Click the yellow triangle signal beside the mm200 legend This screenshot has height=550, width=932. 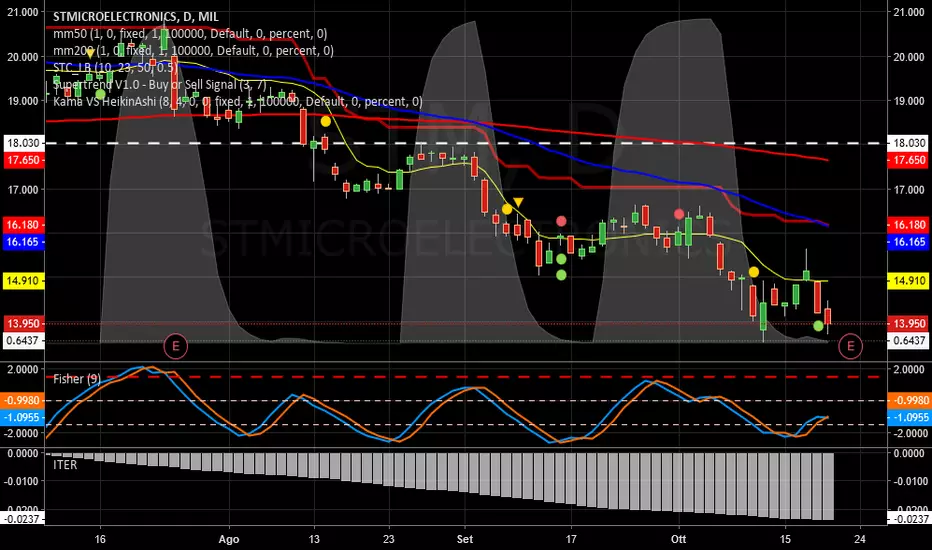(x=89, y=53)
